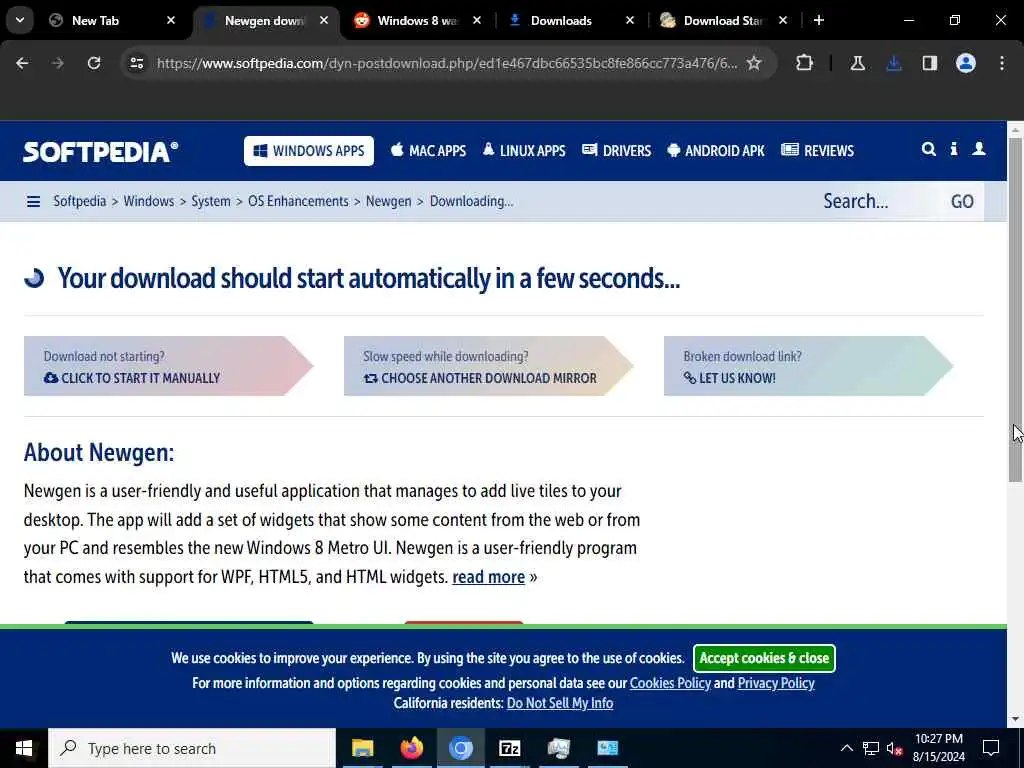Click the taskbar search box

pyautogui.click(x=192, y=748)
